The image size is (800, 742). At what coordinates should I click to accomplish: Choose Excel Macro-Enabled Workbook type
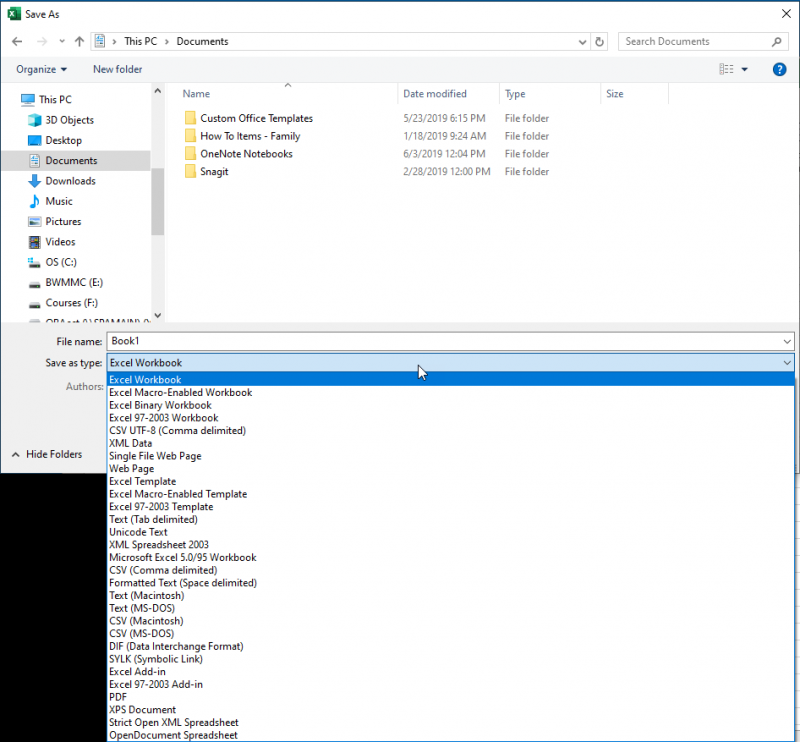[451, 392]
